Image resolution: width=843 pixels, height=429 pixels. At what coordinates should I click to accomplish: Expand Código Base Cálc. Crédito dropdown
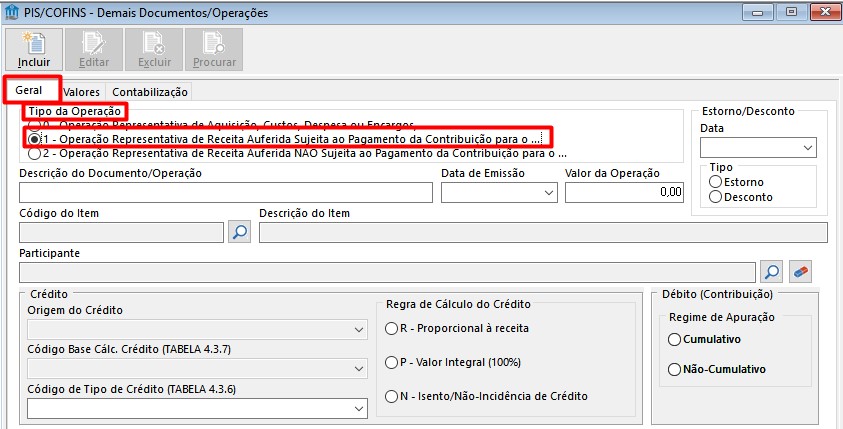pos(359,369)
